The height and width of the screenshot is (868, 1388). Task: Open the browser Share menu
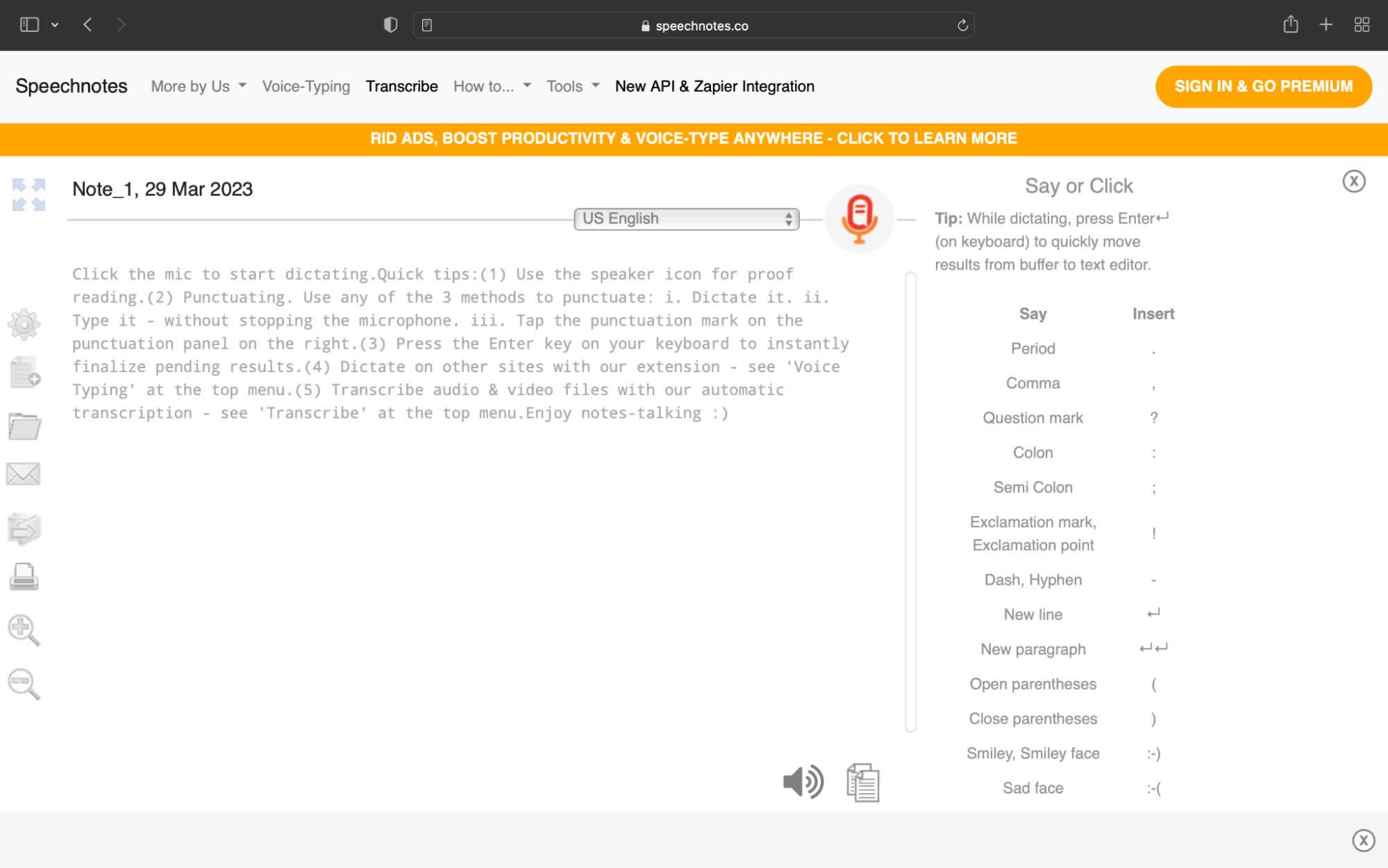click(x=1290, y=24)
